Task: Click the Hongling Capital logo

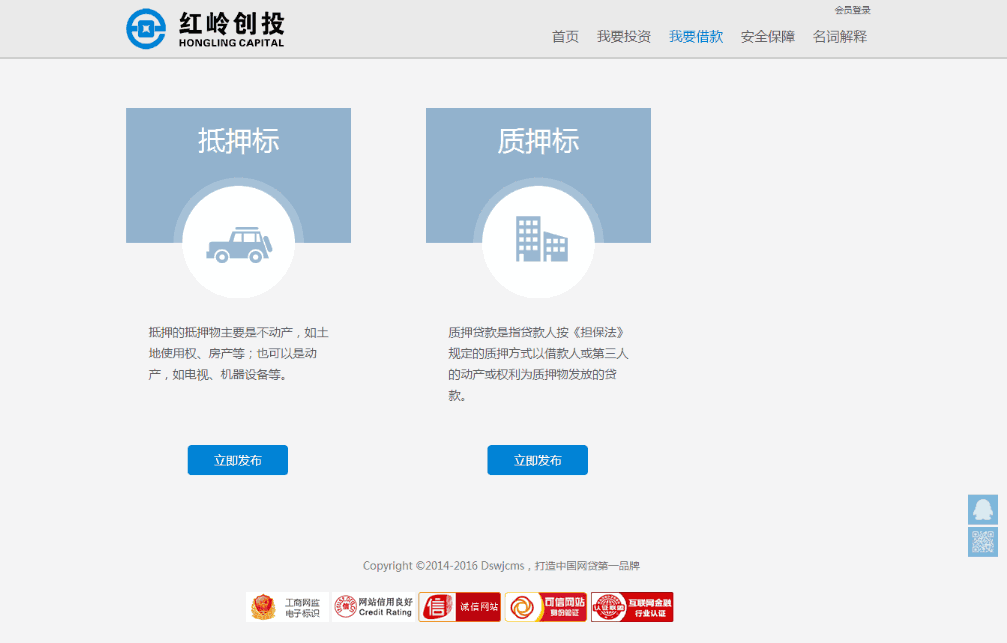Action: [205, 29]
